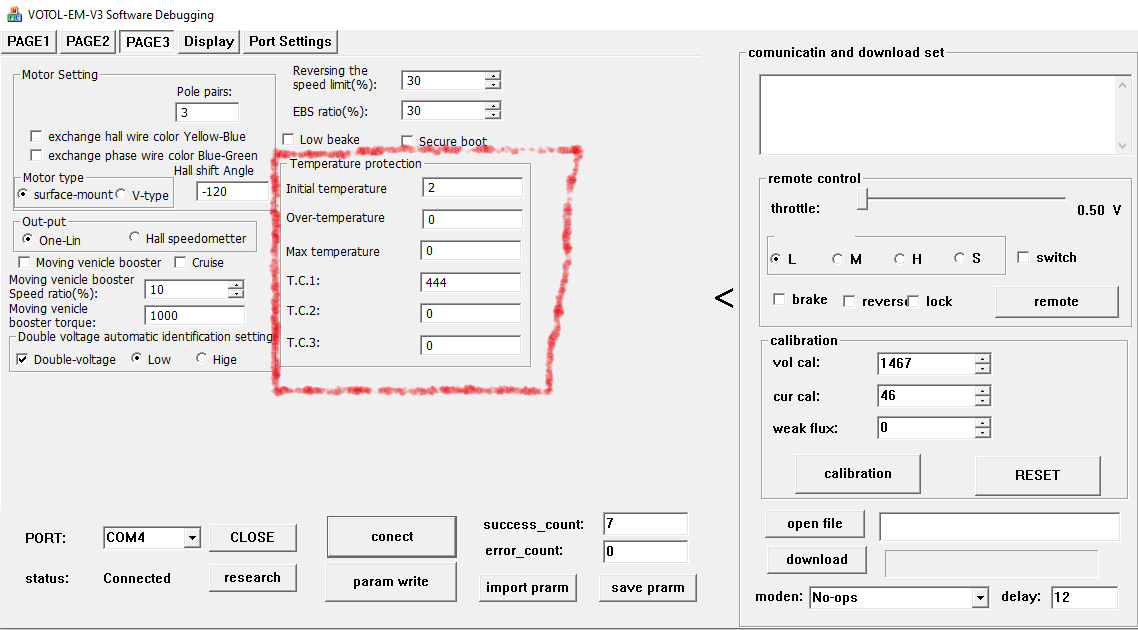Open the Port Settings tab
This screenshot has height=630, width=1138.
pos(290,41)
